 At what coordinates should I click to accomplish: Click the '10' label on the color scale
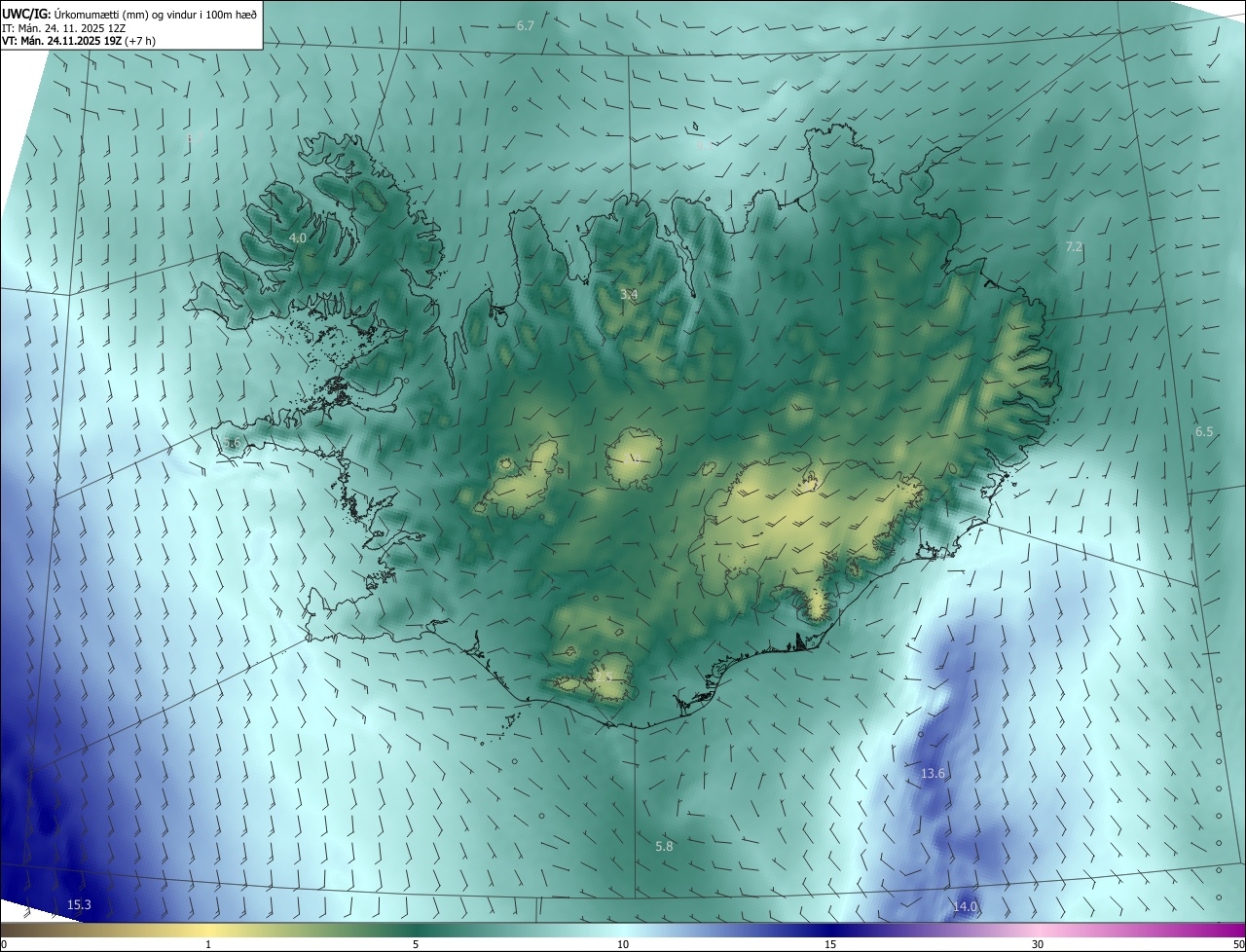[623, 944]
